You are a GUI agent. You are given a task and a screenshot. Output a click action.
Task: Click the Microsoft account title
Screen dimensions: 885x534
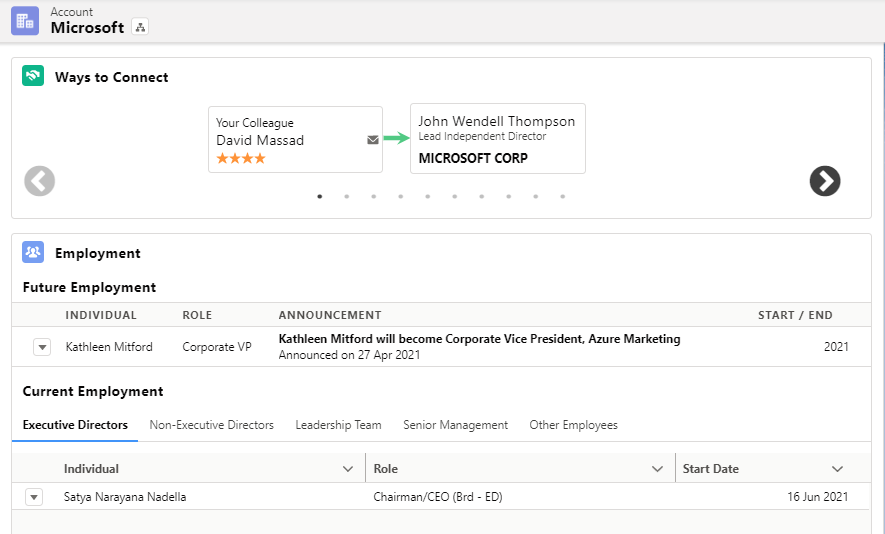pos(87,27)
